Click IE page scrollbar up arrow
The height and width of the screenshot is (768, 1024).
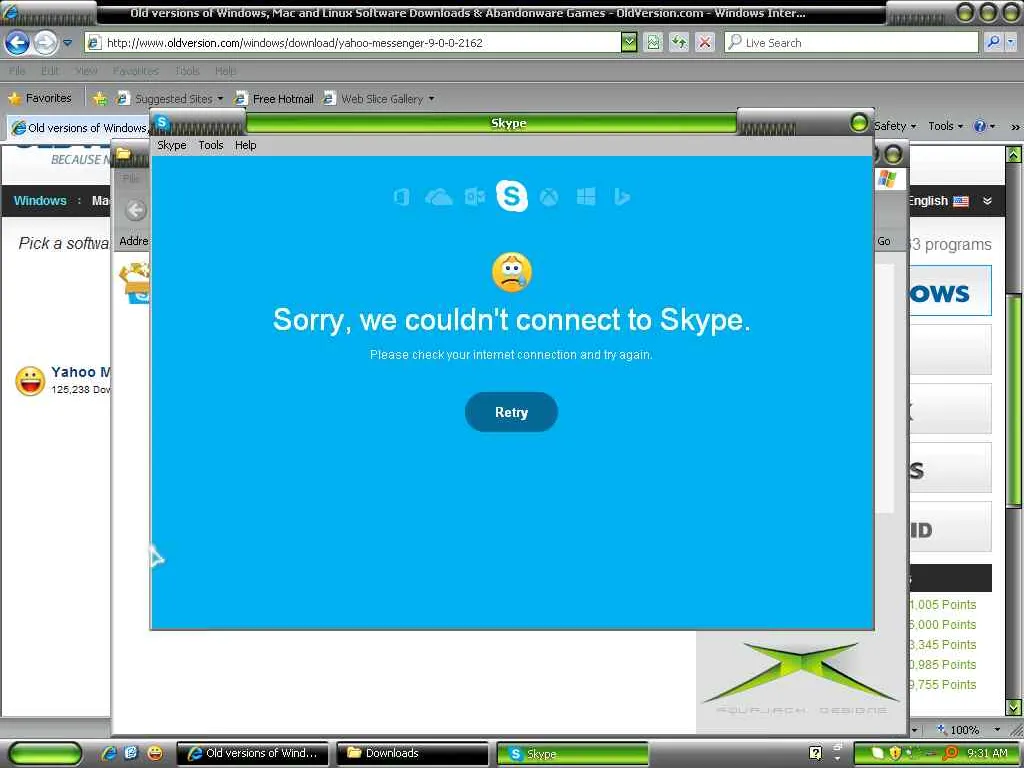coord(1013,154)
